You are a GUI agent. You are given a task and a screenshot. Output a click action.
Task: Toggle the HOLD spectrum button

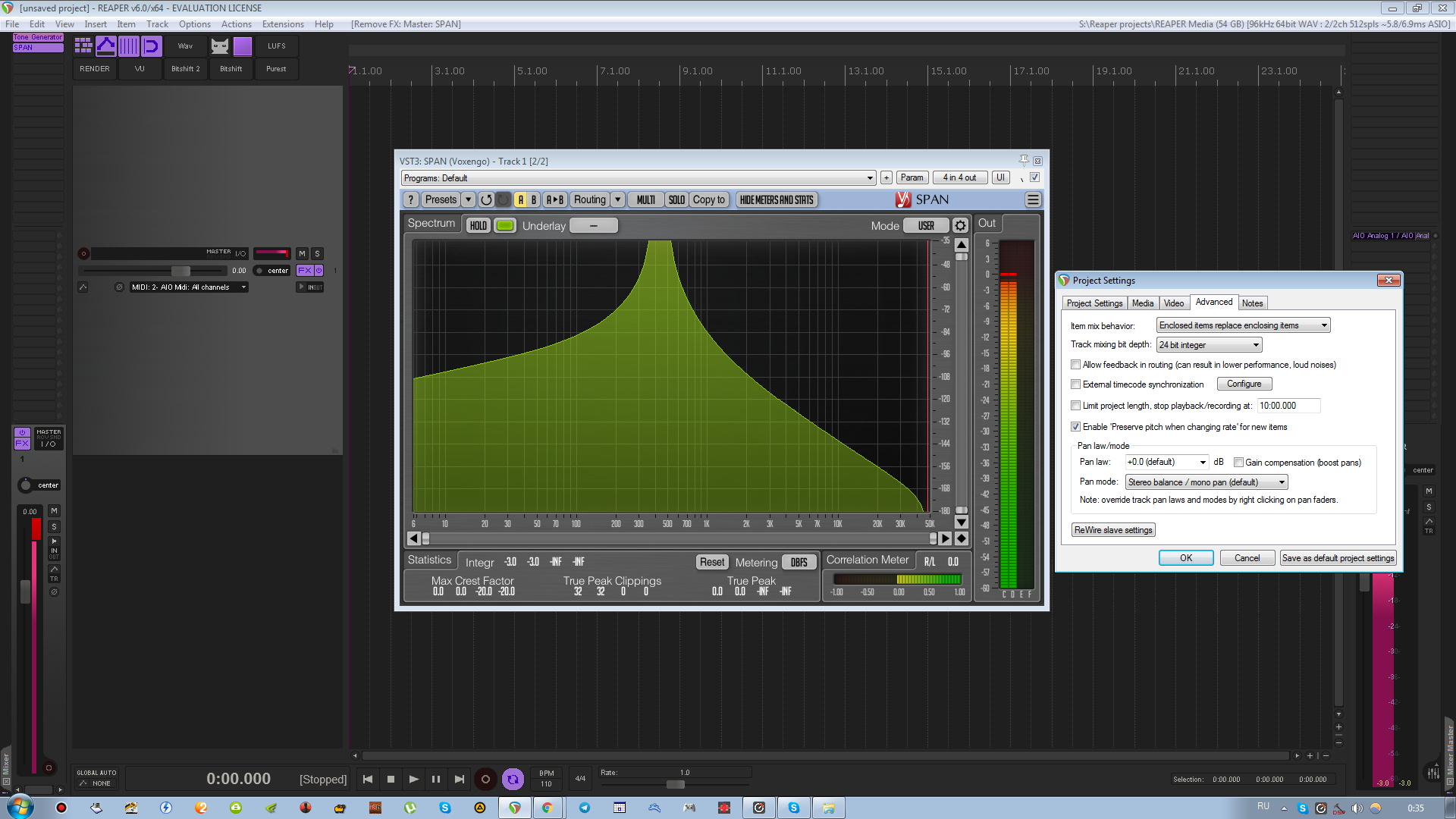point(479,225)
